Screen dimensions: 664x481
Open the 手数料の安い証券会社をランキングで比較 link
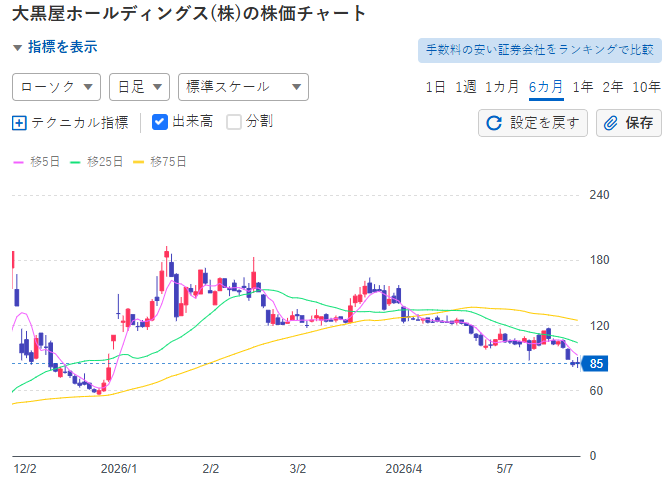[x=540, y=50]
